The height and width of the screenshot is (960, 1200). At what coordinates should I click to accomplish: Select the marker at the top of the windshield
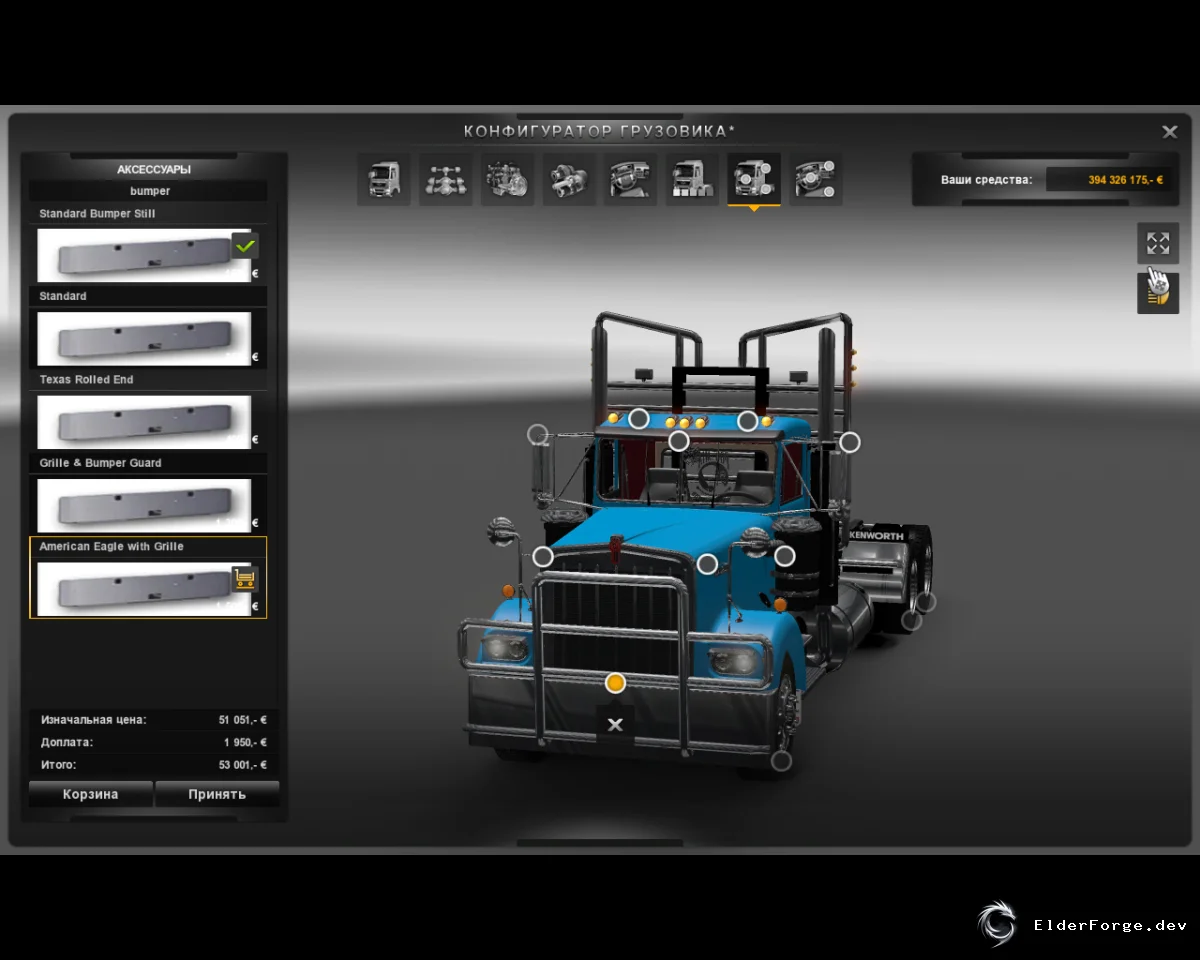679,441
